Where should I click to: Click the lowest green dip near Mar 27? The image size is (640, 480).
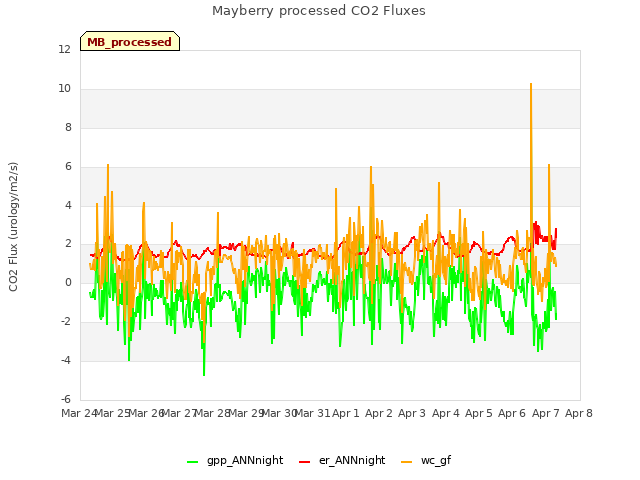coord(204,373)
